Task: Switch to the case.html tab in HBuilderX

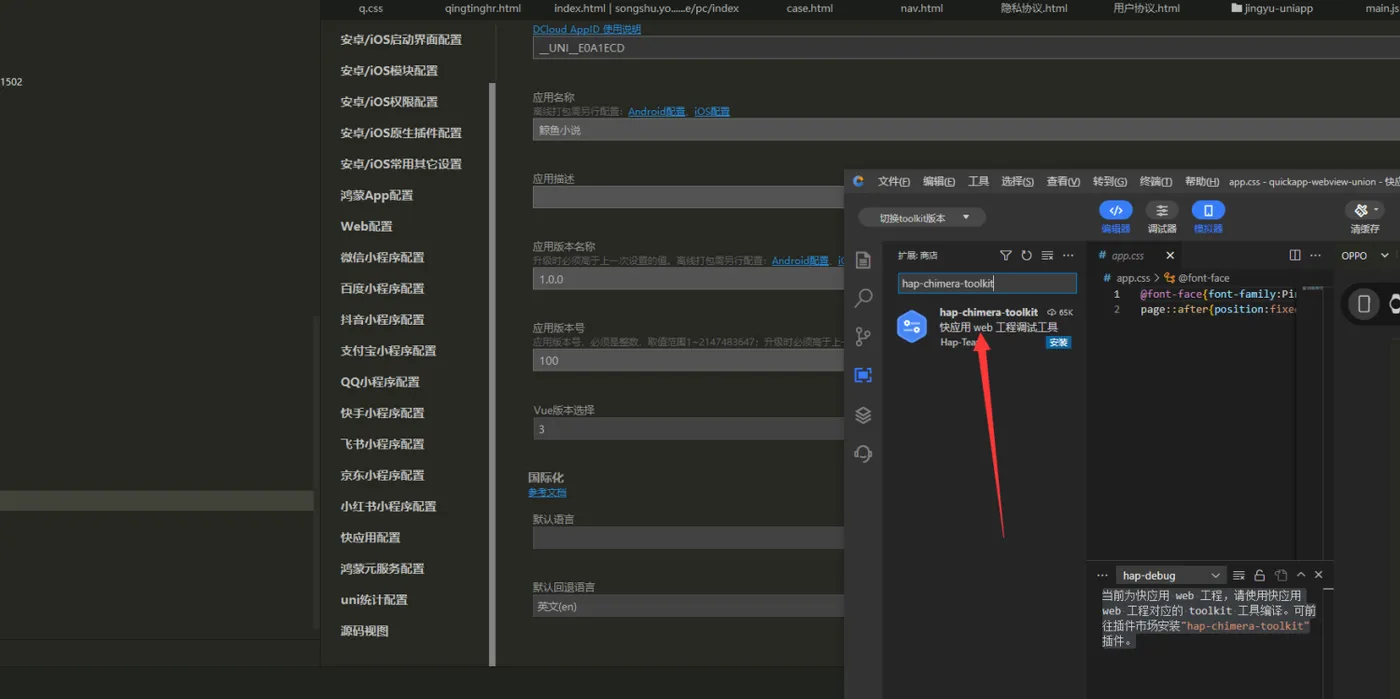Action: point(810,8)
